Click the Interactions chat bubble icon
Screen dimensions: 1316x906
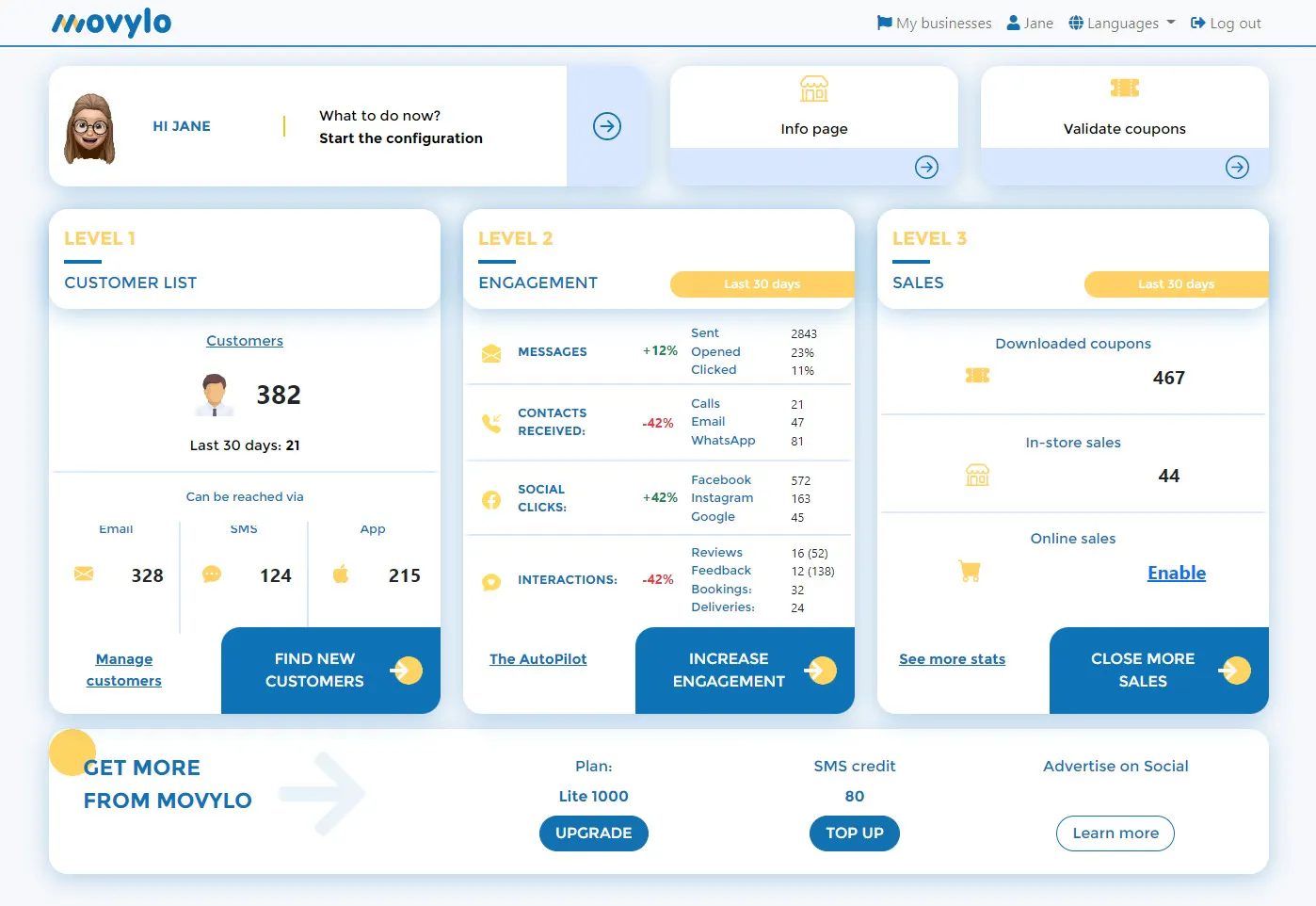pos(491,582)
